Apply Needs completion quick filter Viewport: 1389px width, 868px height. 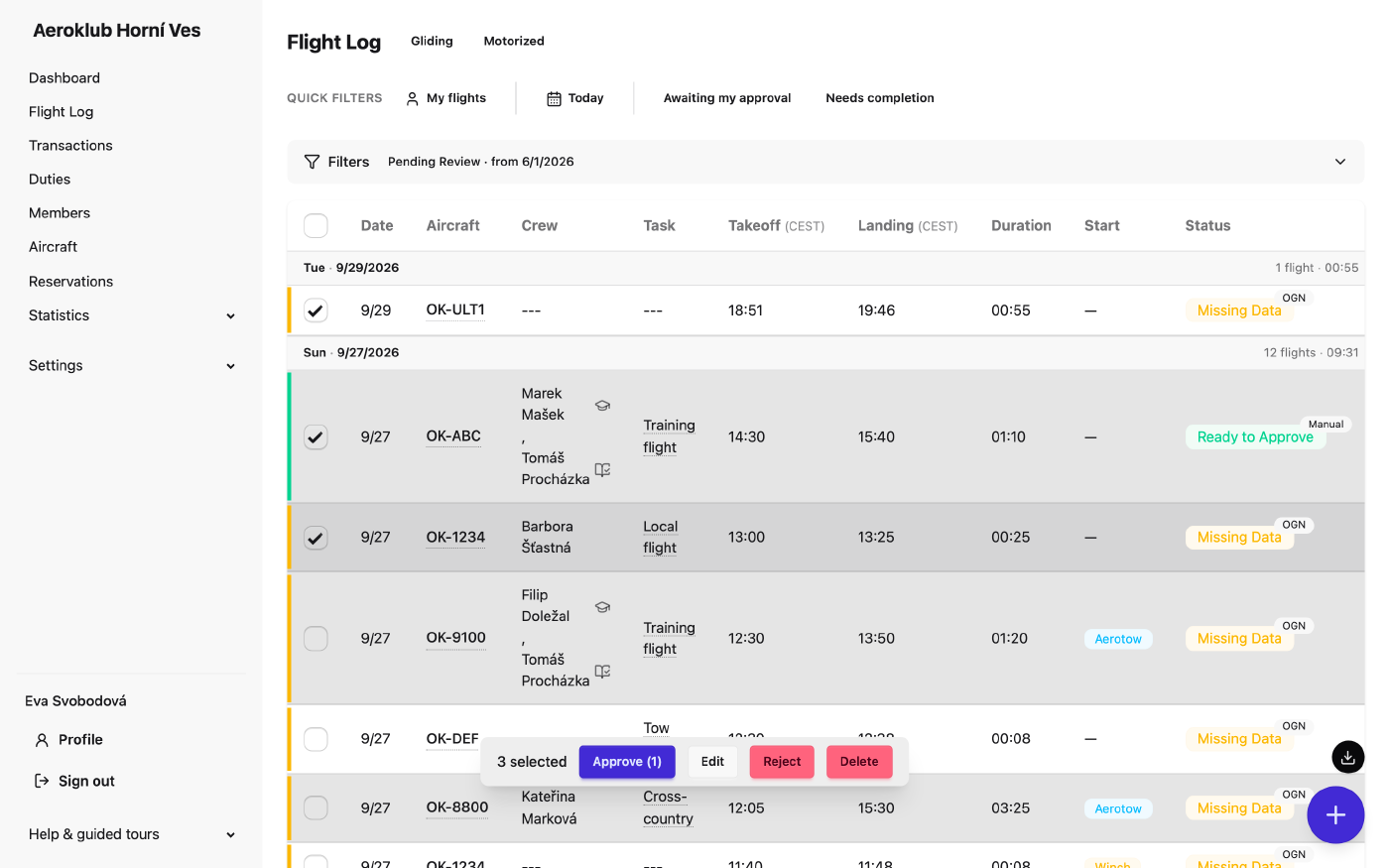coord(880,98)
